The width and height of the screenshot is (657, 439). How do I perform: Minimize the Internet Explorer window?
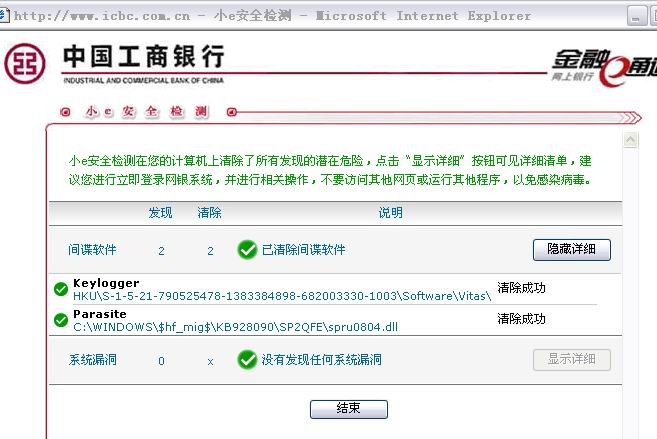636,16
